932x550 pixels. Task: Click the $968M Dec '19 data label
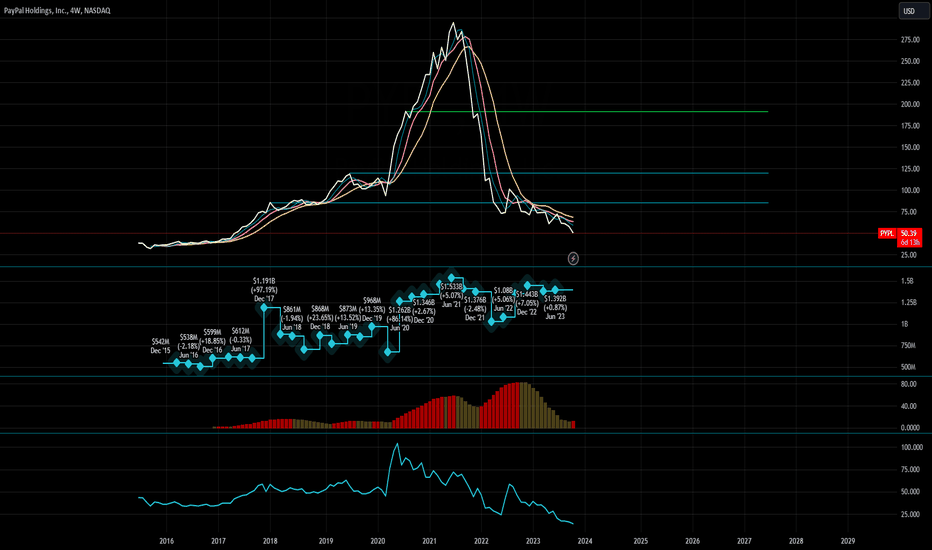pos(372,309)
